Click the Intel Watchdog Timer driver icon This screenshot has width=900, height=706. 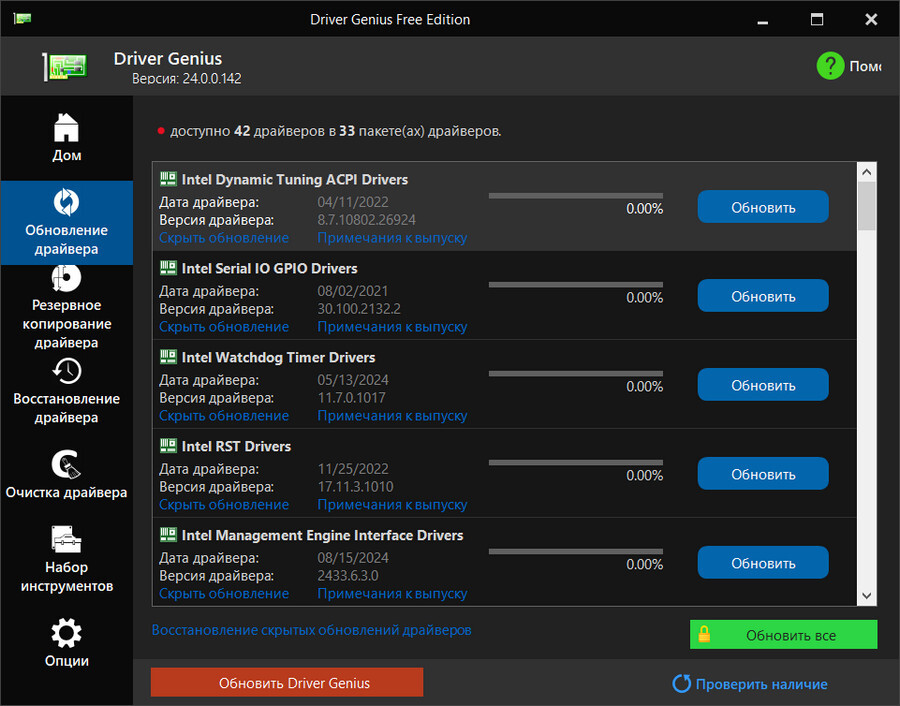point(168,356)
